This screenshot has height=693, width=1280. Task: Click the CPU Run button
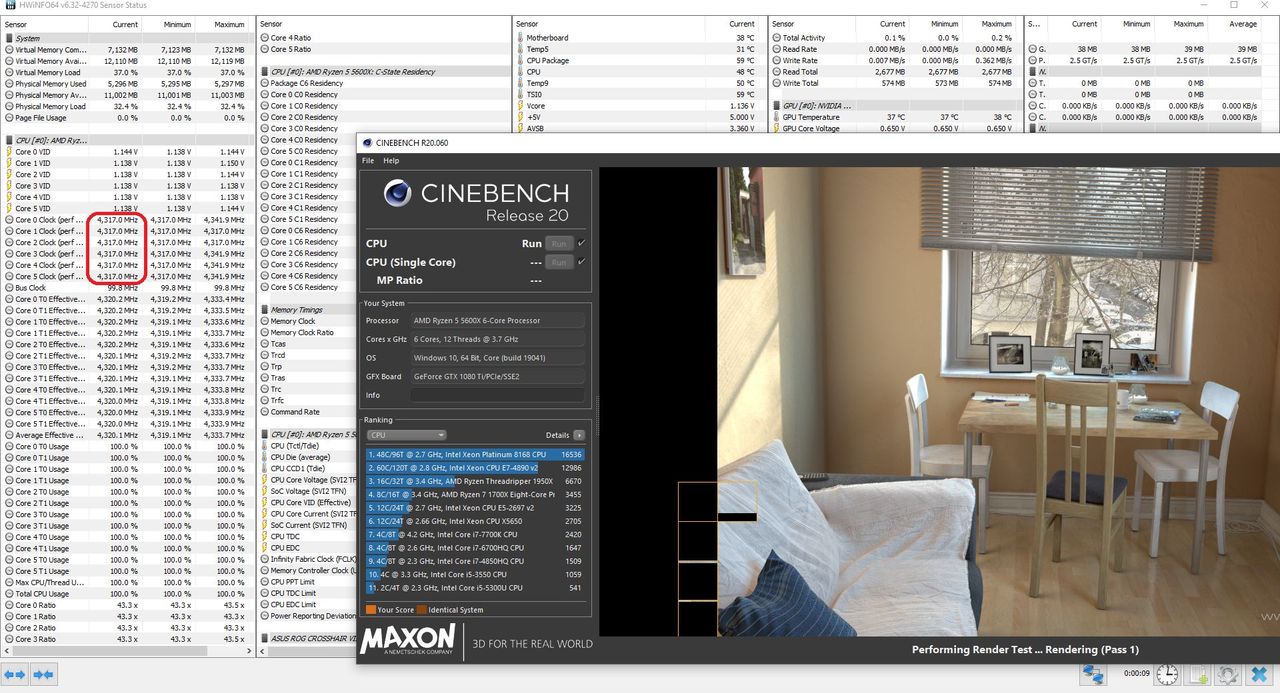coord(559,243)
